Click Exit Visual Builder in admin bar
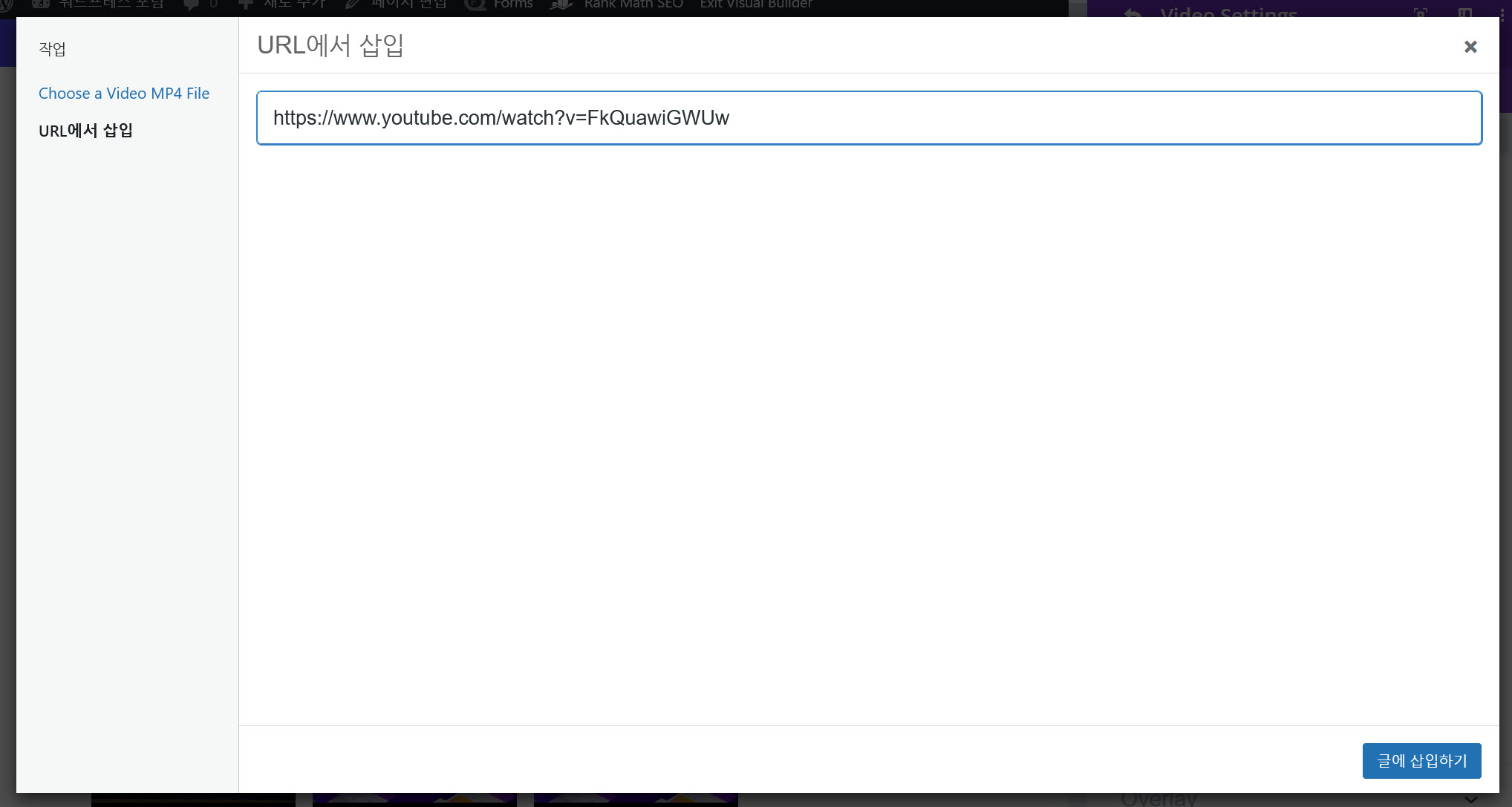 click(756, 5)
